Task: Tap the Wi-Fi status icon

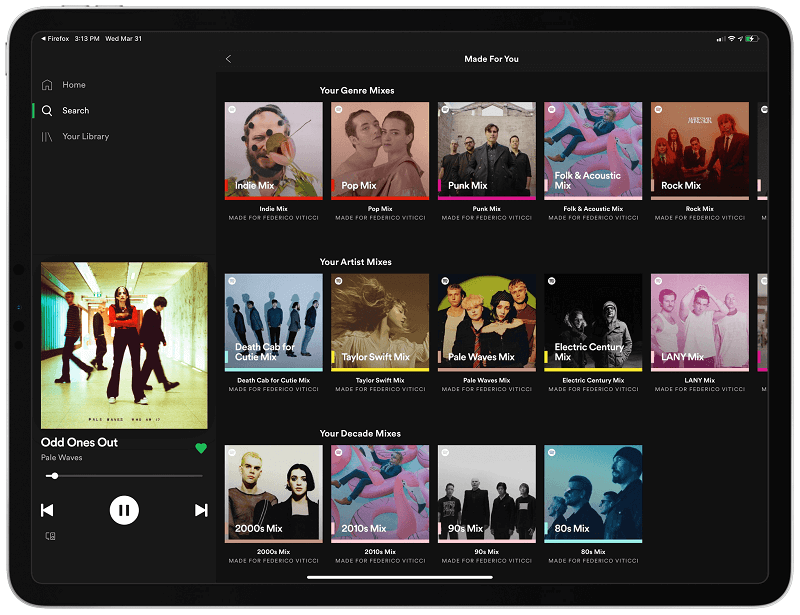Action: (x=731, y=39)
